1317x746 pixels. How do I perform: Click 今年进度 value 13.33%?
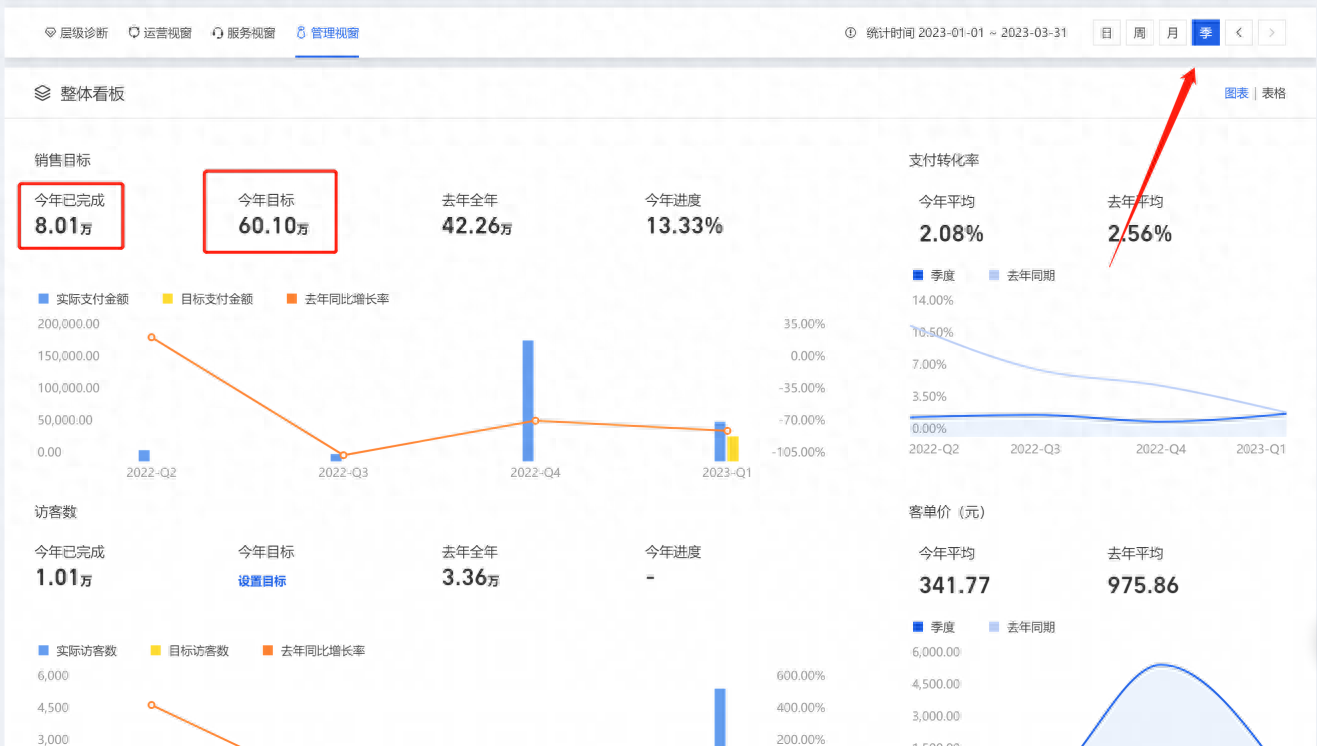(684, 226)
